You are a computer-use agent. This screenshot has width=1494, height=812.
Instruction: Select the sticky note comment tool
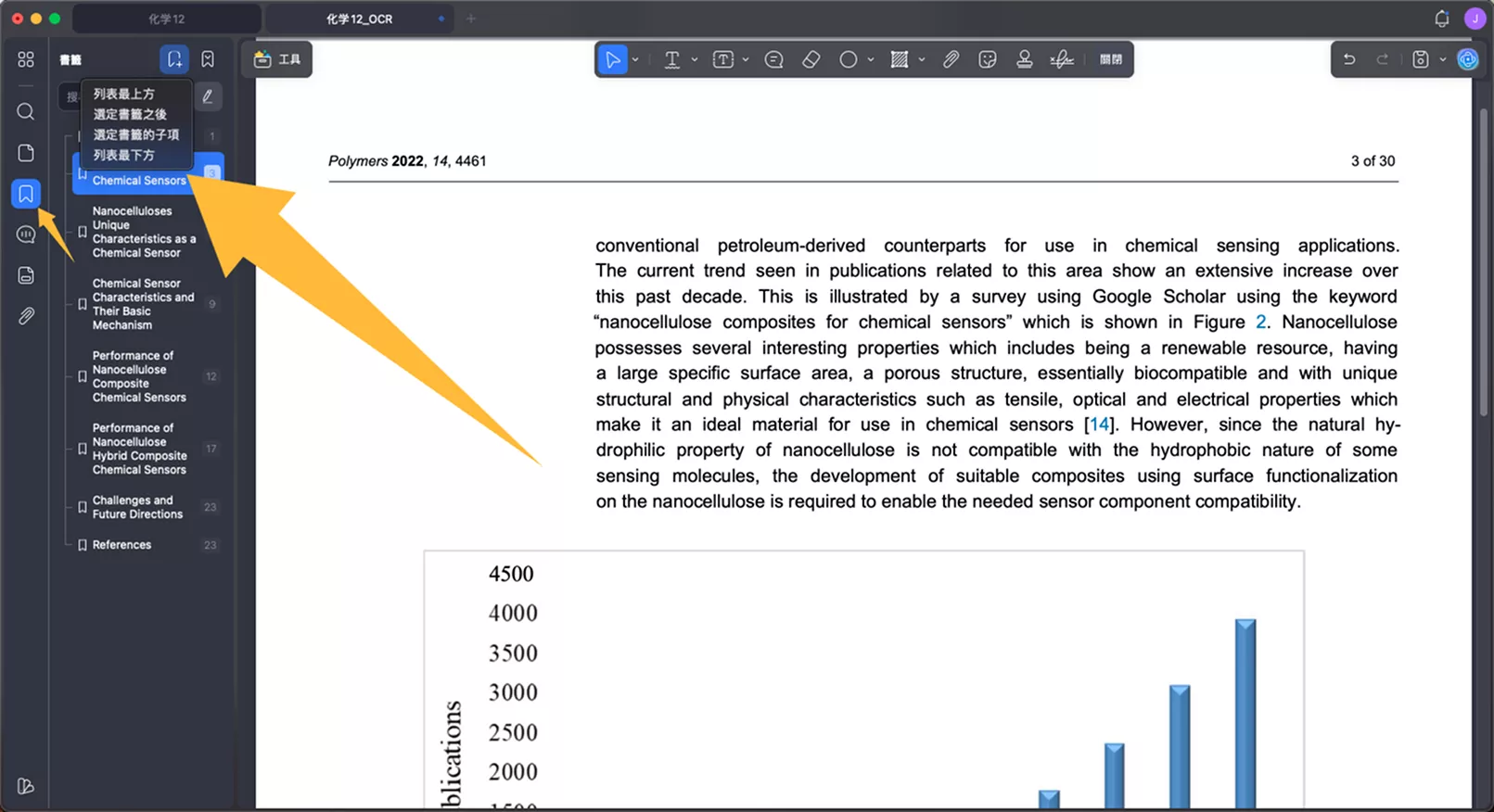(x=774, y=59)
